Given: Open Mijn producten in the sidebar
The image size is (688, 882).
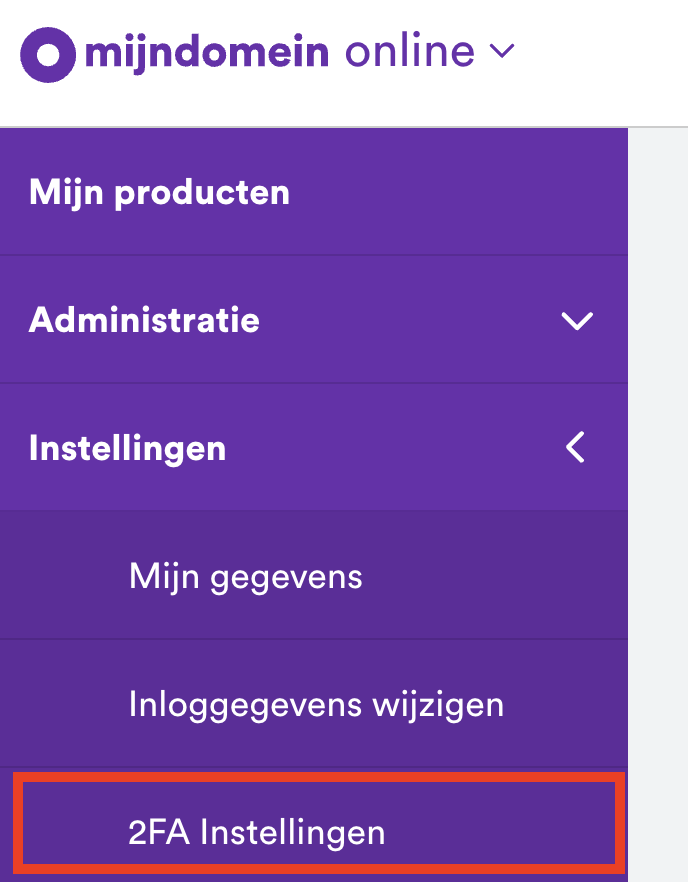Looking at the screenshot, I should pos(159,191).
